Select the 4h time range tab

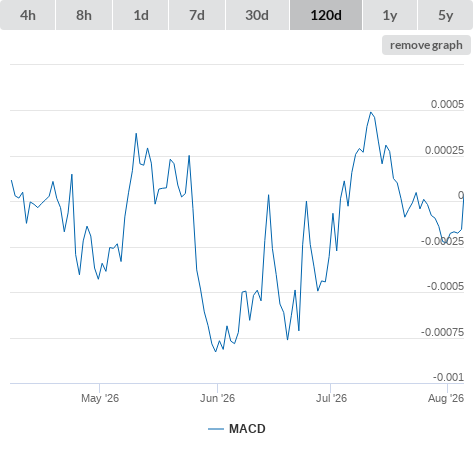(x=28, y=15)
